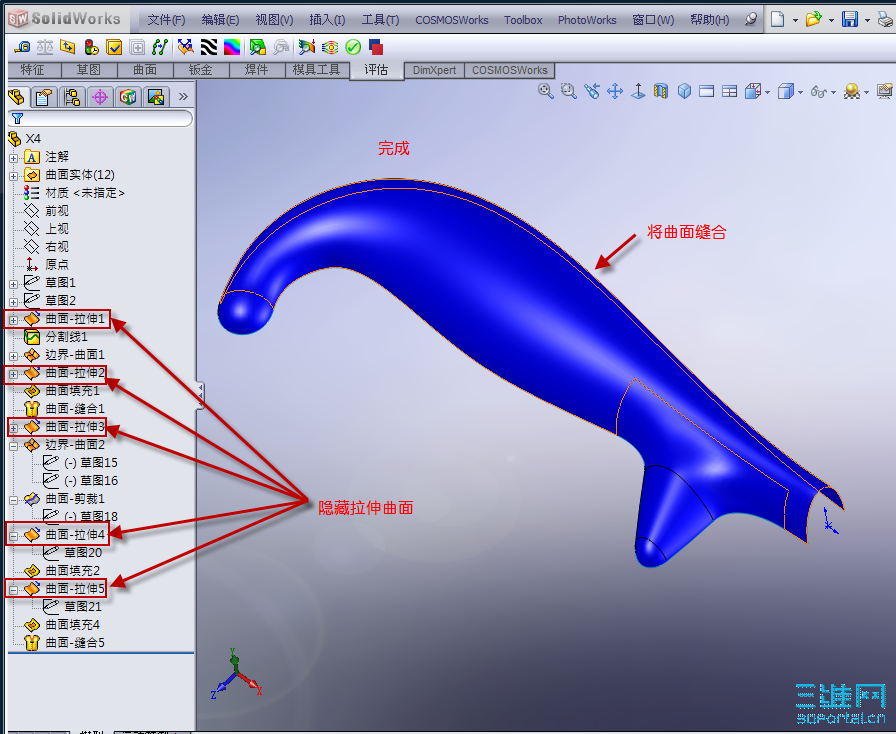Open the 插入(I) menu
Image resolution: width=896 pixels, height=734 pixels.
(x=327, y=20)
